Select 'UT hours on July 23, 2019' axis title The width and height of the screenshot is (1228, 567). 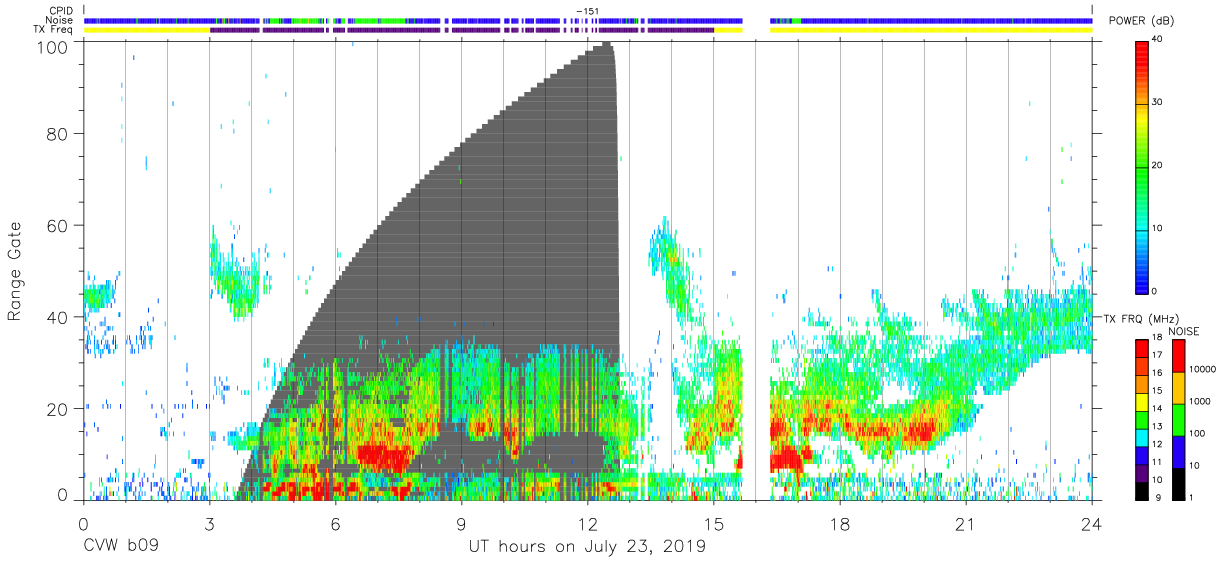pos(587,547)
